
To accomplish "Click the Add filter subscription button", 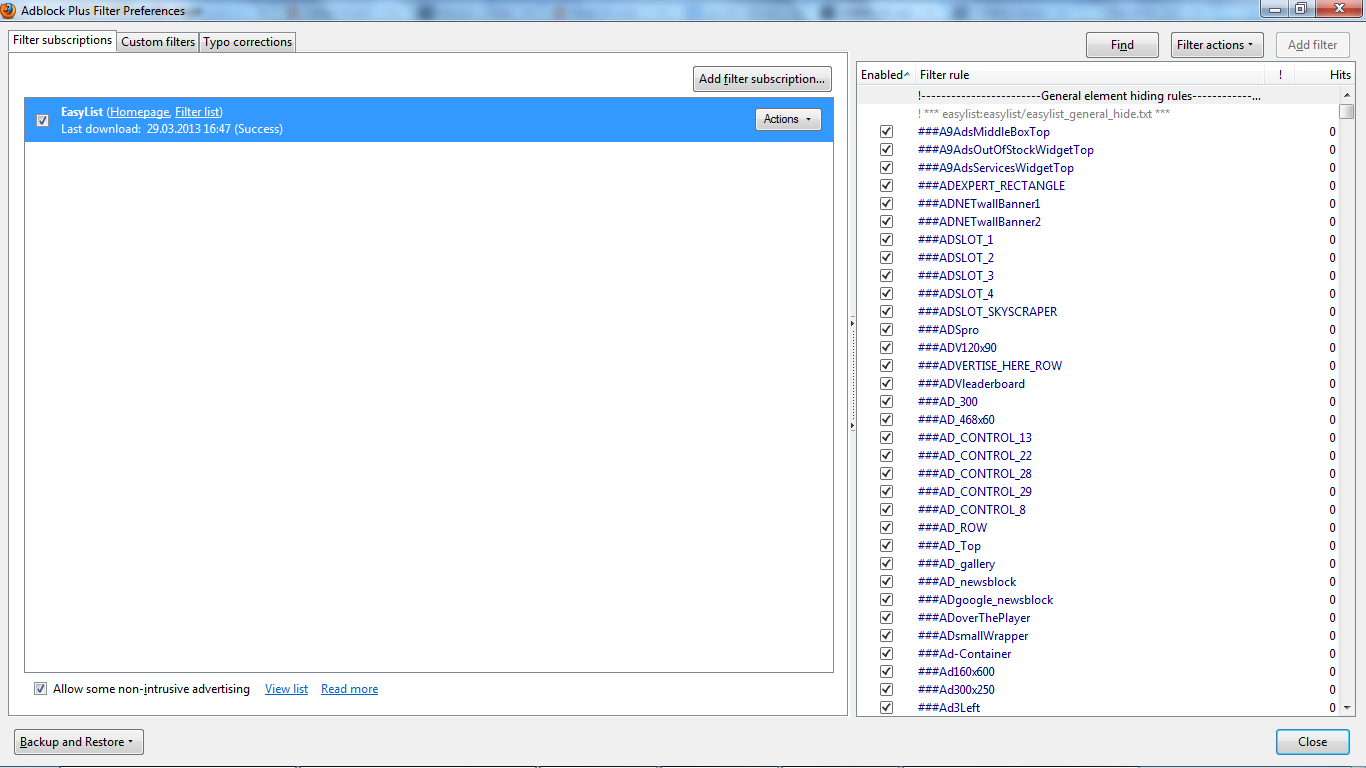I will 762,79.
